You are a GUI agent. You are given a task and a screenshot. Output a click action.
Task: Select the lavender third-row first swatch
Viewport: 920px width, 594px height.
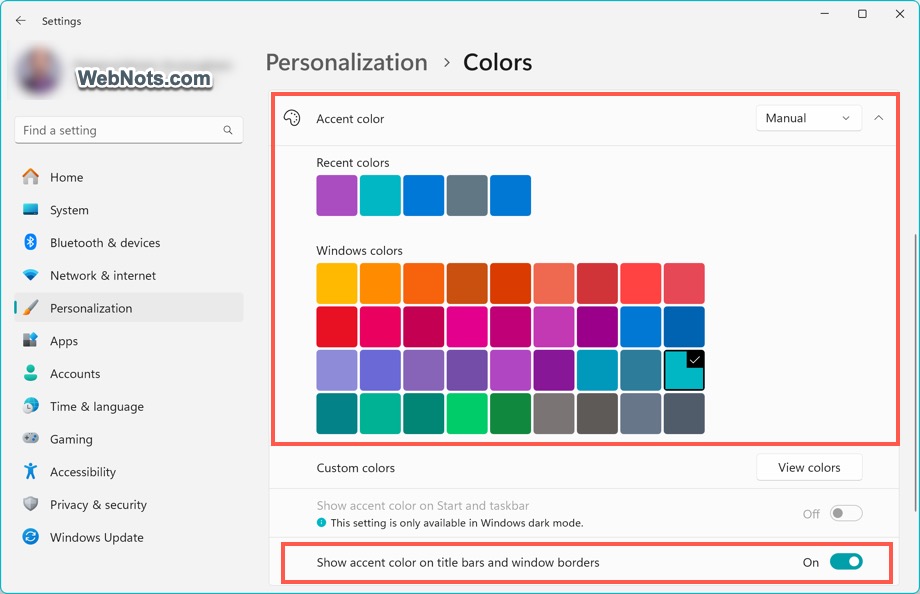(x=337, y=370)
